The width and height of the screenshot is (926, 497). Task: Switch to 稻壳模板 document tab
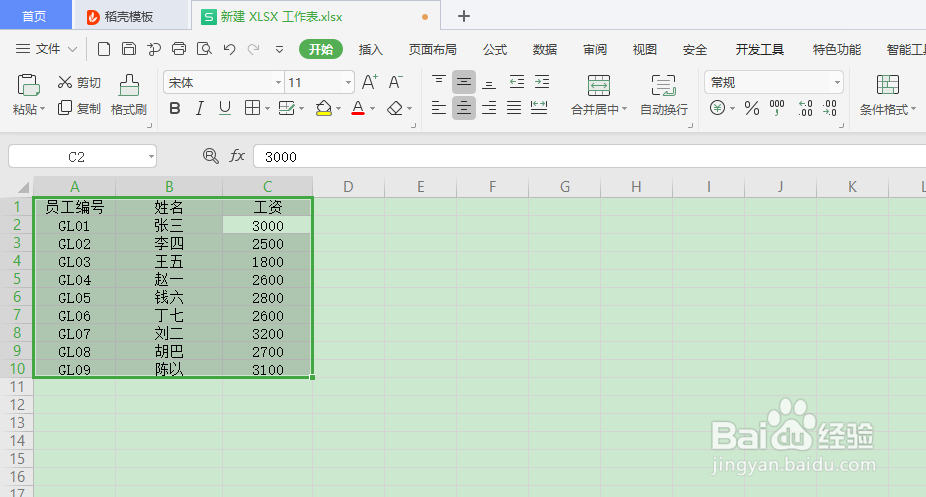point(129,17)
